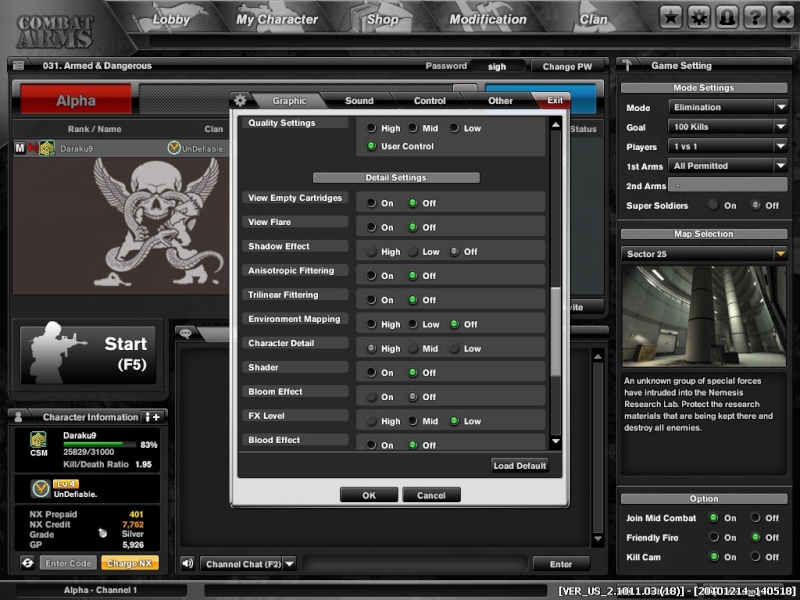Click the room master M icon beside Daraku9
This screenshot has width=800, height=600.
[19, 148]
